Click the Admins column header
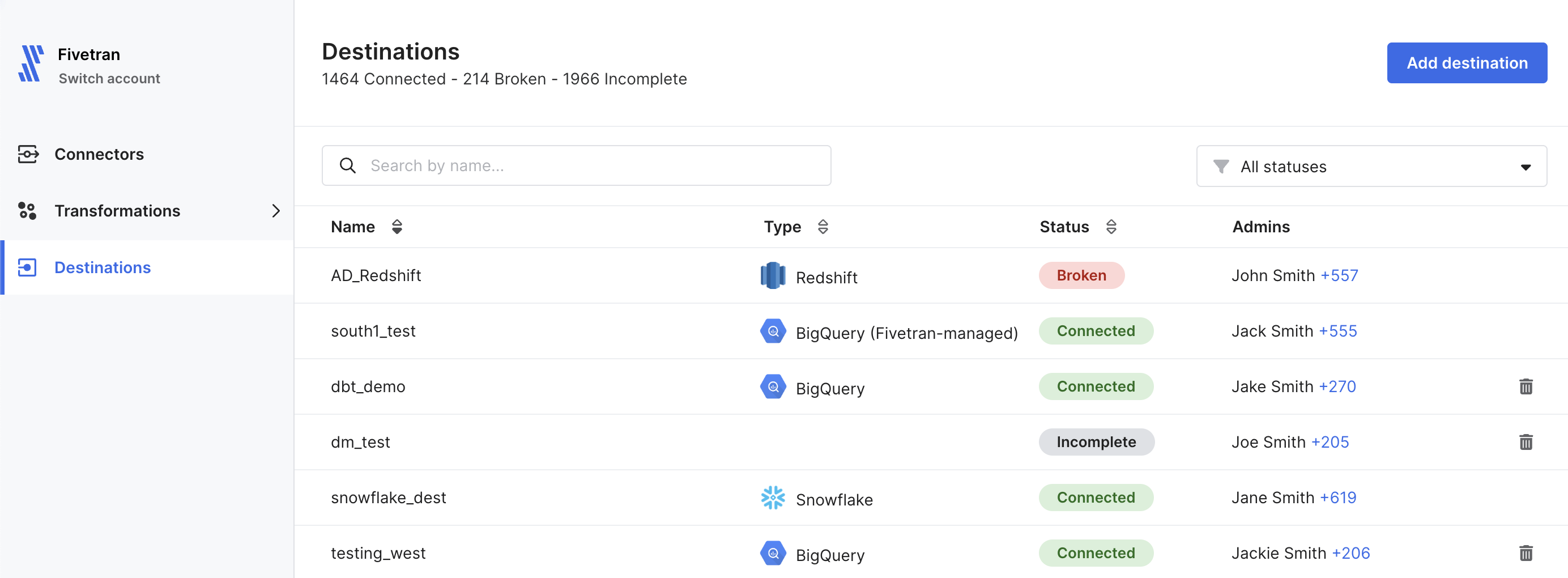 [x=1260, y=227]
